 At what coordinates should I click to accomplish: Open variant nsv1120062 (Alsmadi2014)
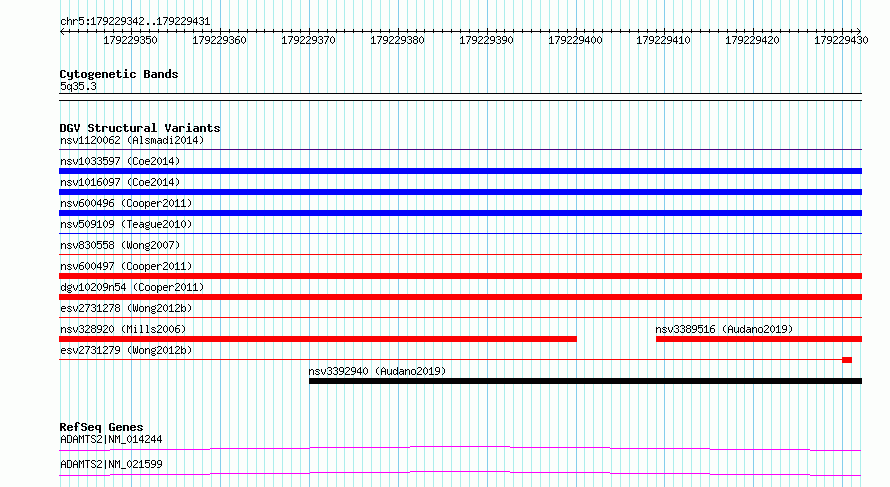coord(132,140)
